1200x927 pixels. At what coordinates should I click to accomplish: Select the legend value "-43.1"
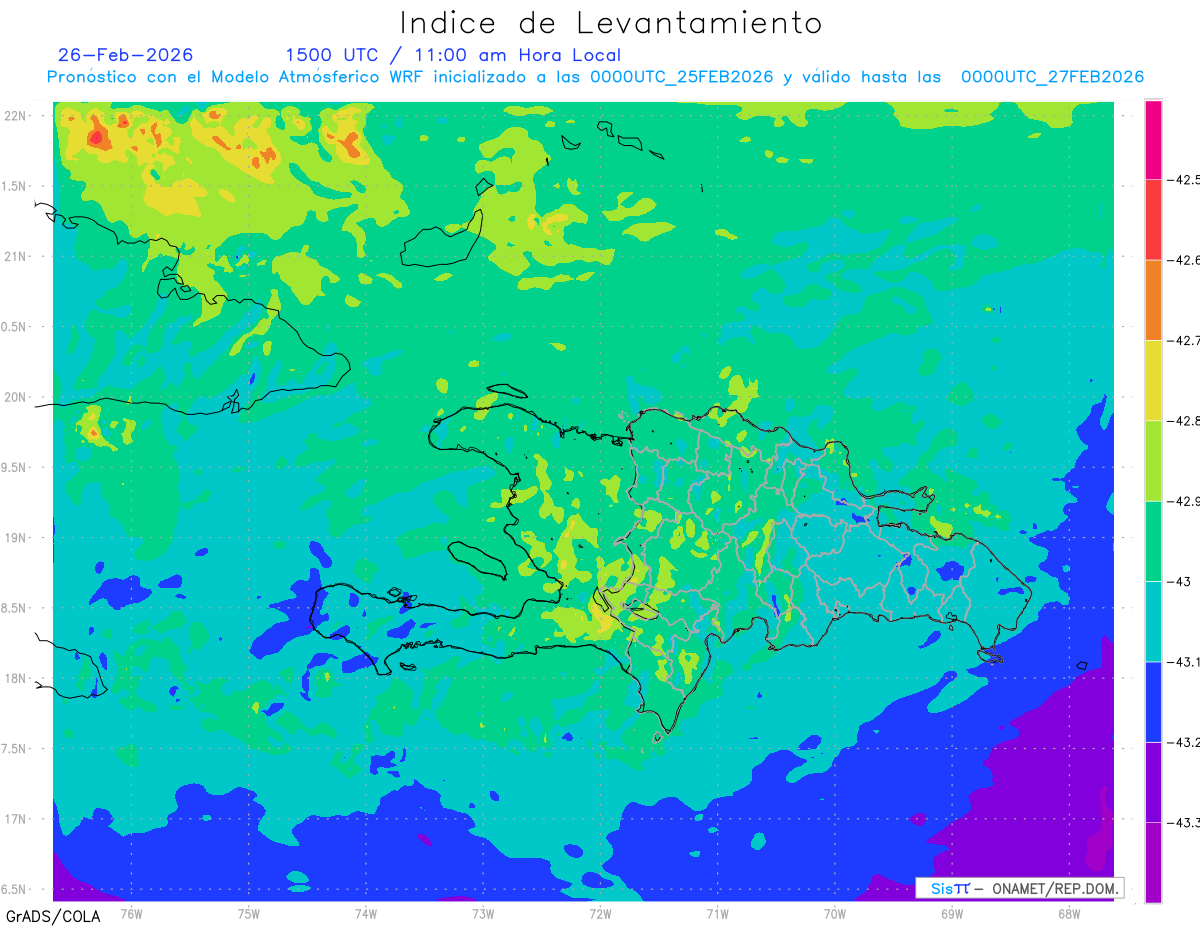pyautogui.click(x=1184, y=661)
